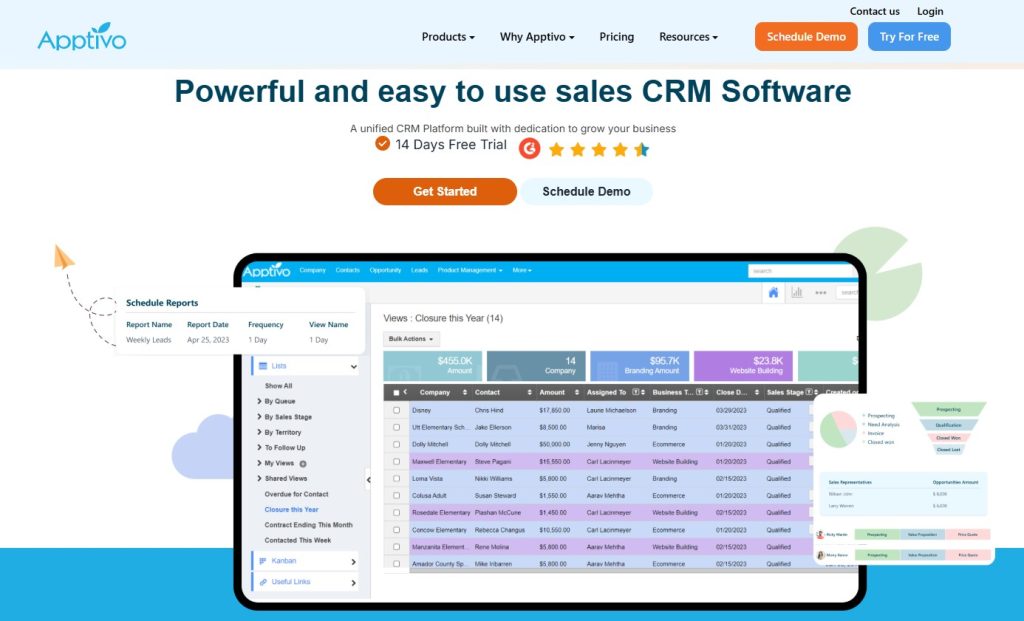1024x621 pixels.
Task: Open the Bulk Actions dropdown
Action: coord(411,339)
